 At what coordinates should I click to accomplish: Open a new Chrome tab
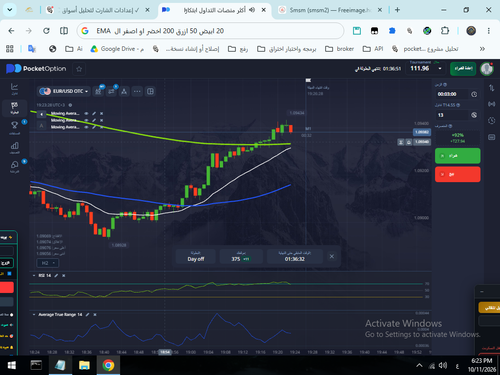pyautogui.click(x=397, y=10)
